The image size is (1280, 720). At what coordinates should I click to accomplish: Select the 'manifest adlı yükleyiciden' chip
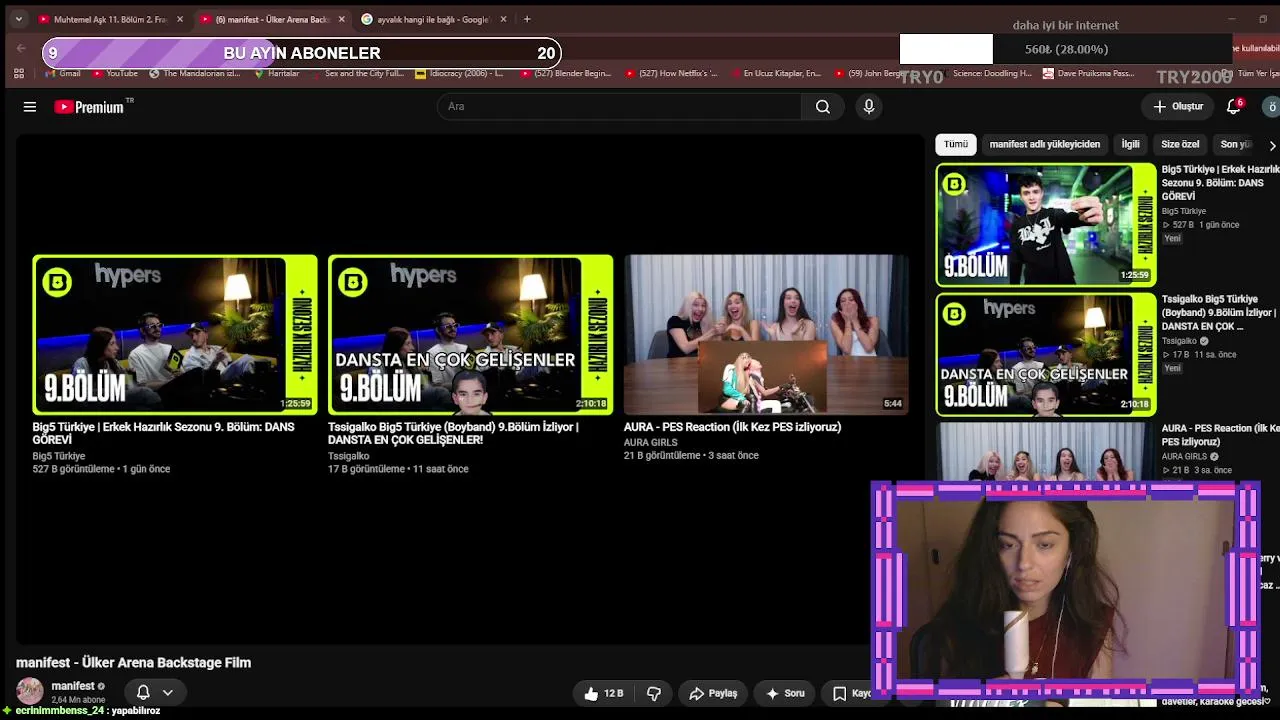coord(1045,144)
